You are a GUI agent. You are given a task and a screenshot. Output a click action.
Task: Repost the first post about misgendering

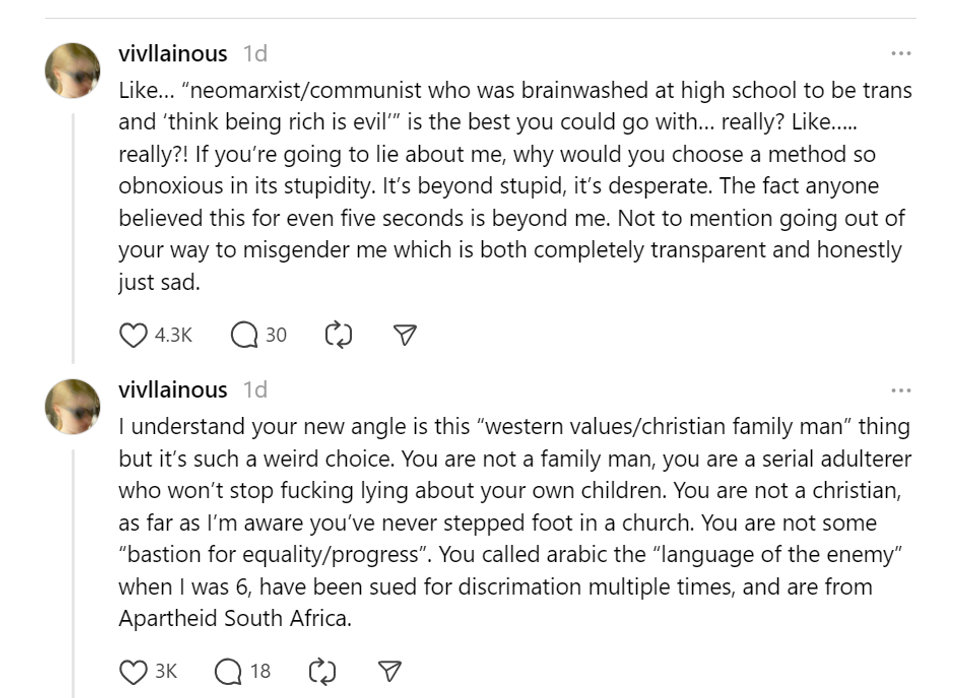pos(339,335)
